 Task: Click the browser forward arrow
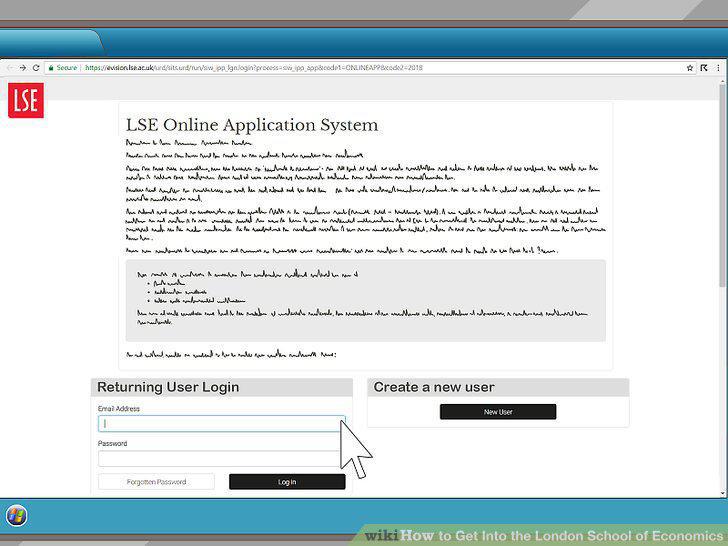(22, 68)
